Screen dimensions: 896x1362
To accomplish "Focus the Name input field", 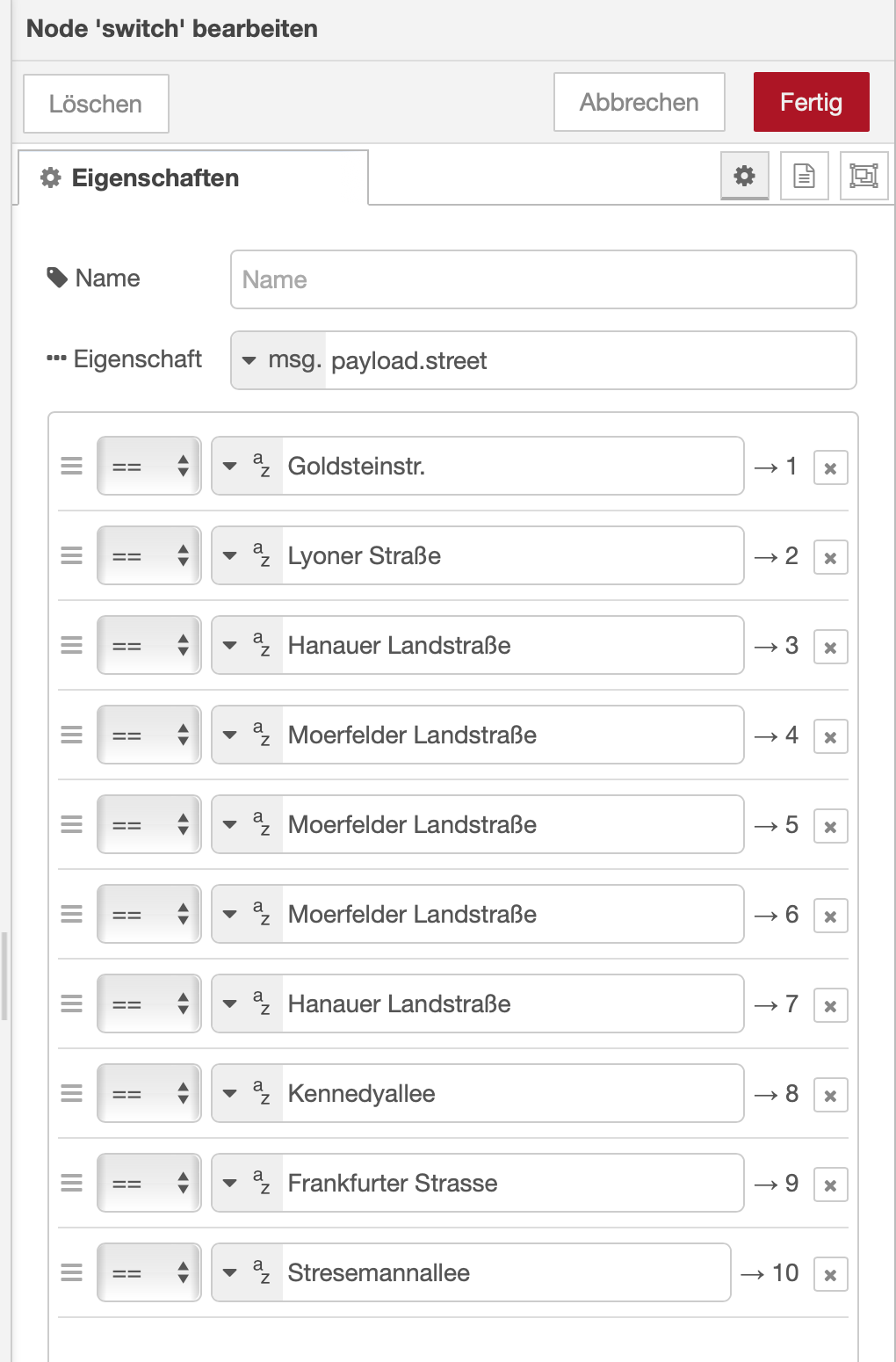I will point(543,279).
